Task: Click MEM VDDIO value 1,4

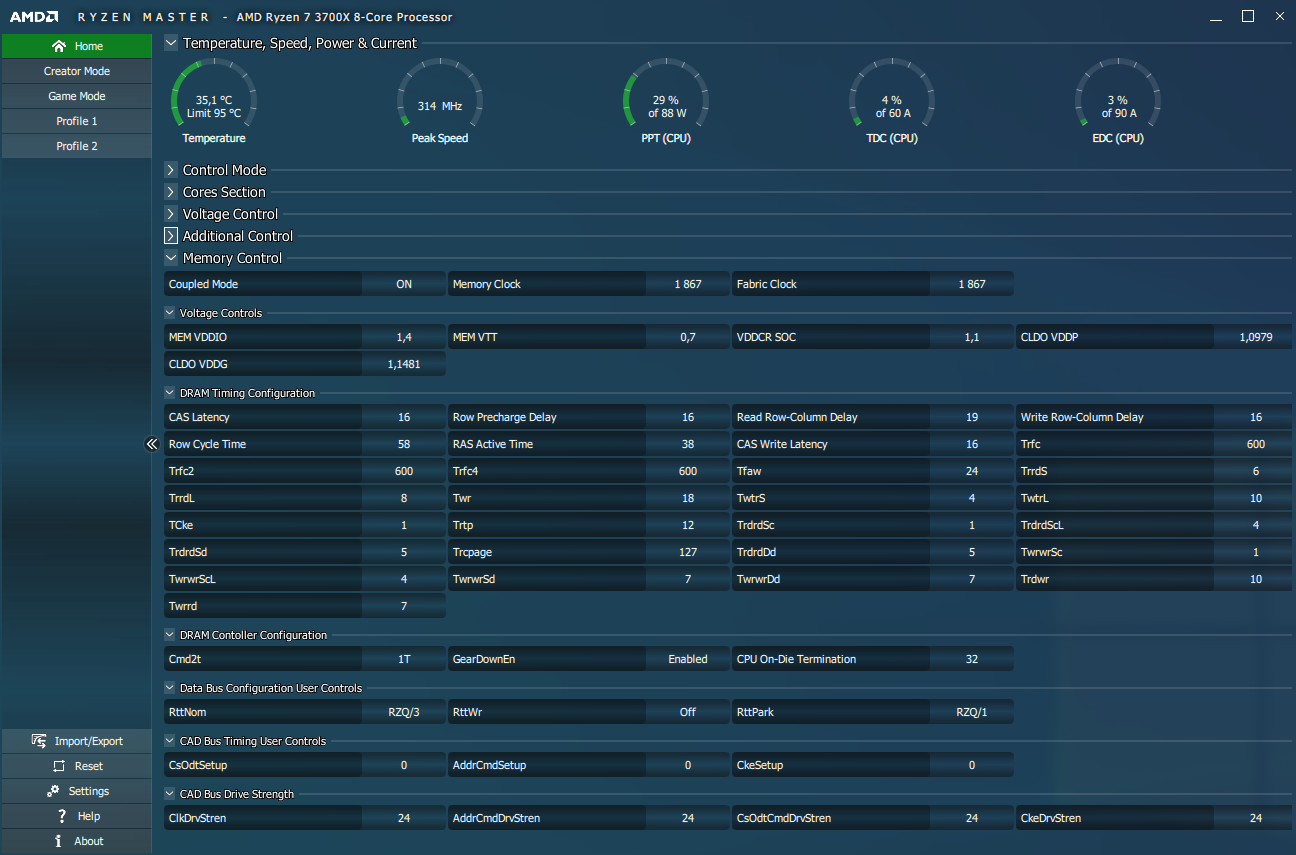Action: pyautogui.click(x=404, y=337)
